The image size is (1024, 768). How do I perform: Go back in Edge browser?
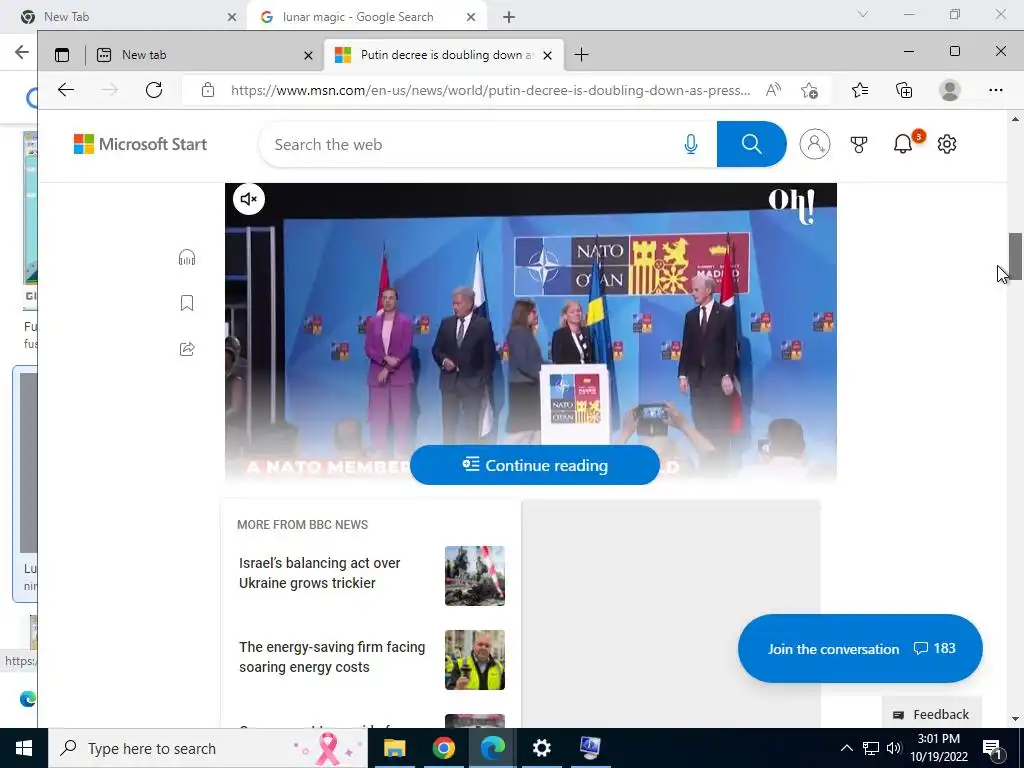click(66, 90)
